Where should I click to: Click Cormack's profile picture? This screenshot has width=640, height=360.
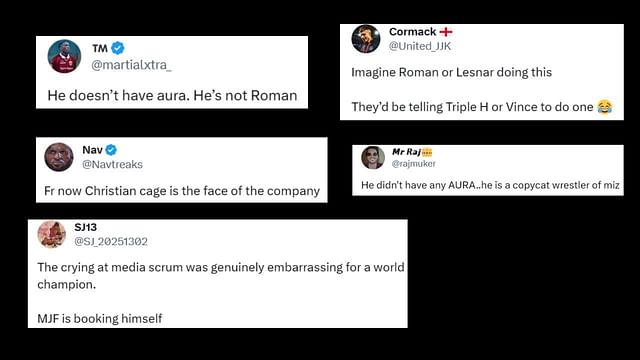coord(366,39)
